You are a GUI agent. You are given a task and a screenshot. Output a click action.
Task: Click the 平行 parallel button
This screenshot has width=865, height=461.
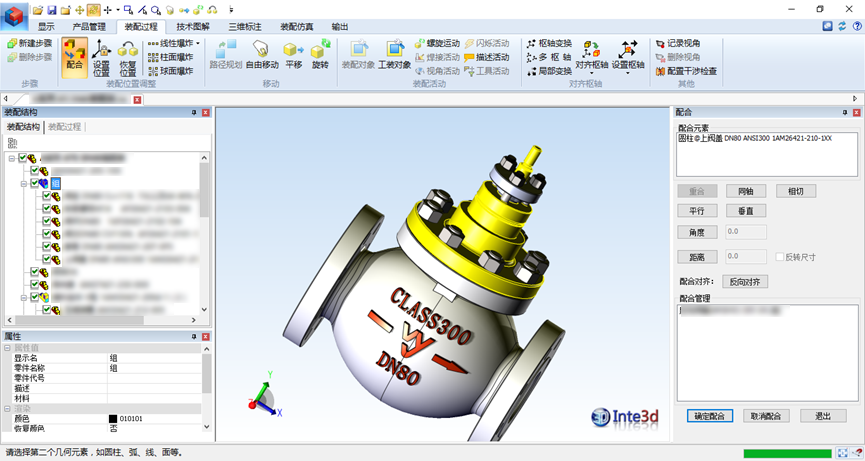(x=697, y=211)
